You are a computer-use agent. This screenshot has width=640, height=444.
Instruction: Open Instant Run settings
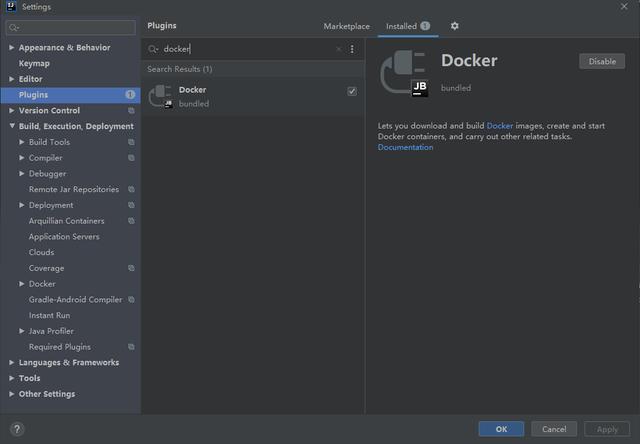pyautogui.click(x=49, y=315)
